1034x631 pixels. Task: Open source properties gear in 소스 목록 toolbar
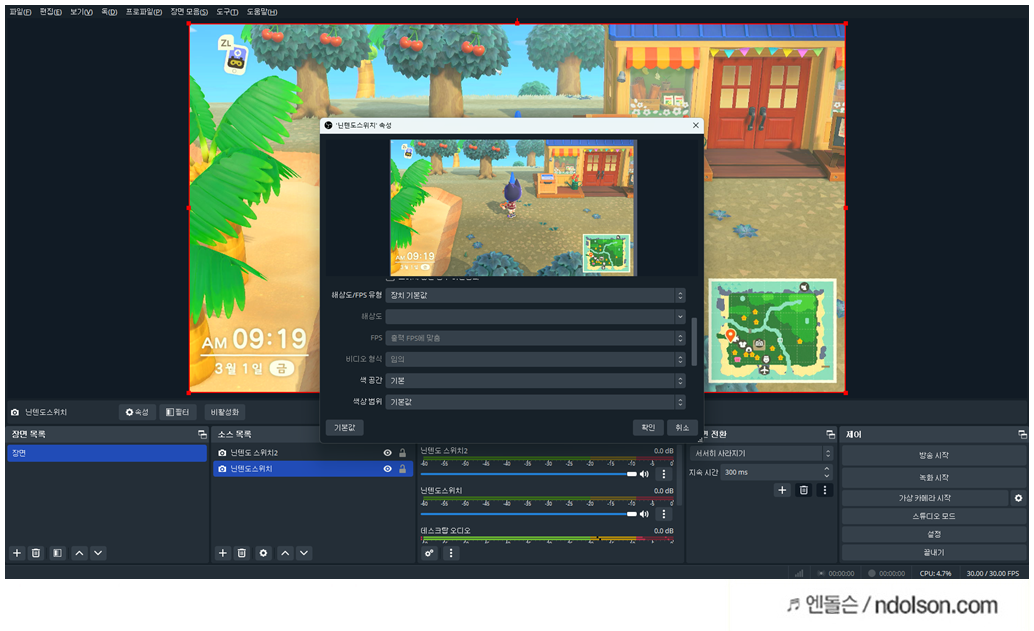263,553
